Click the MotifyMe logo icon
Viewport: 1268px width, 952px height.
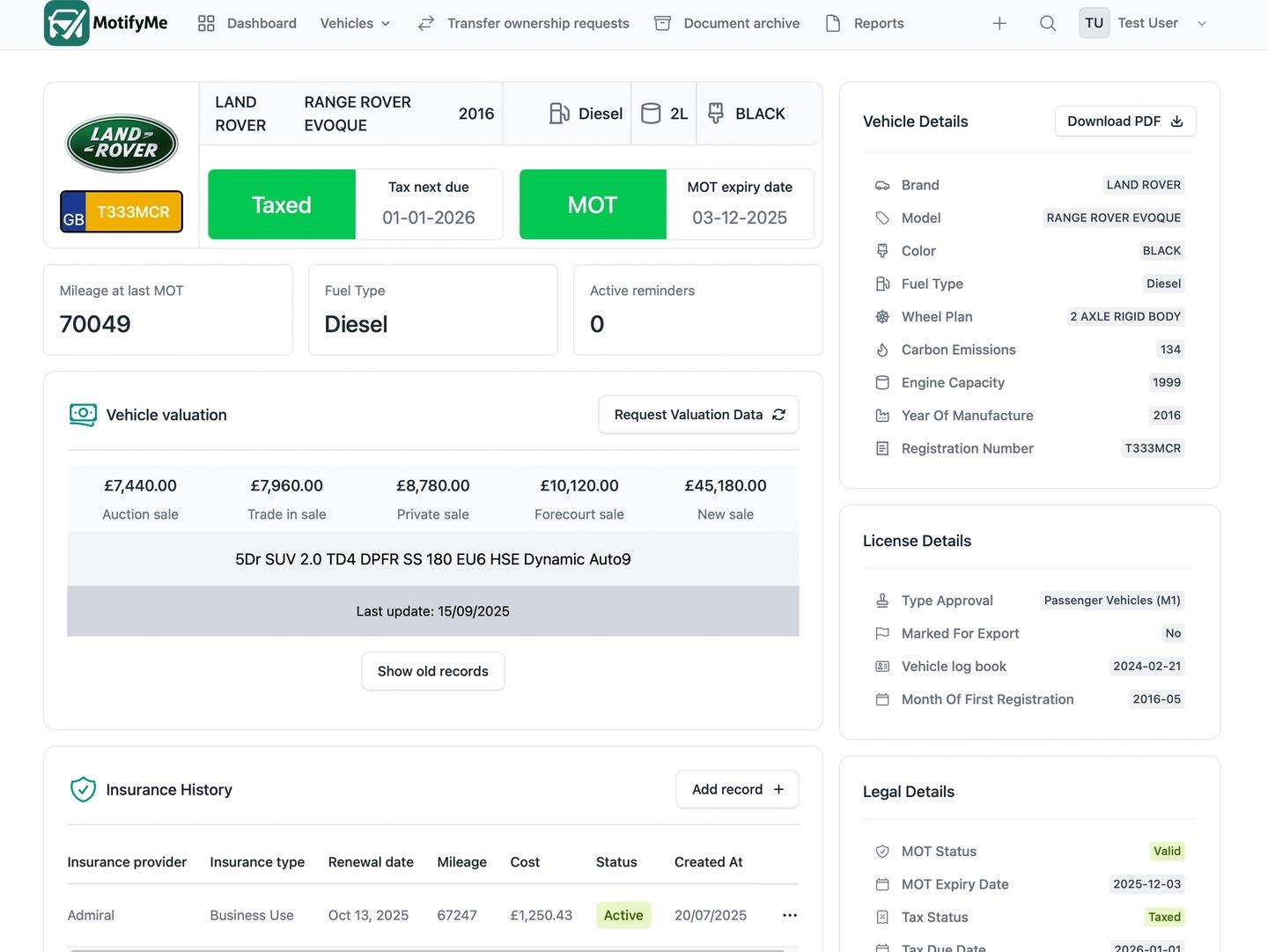point(67,23)
